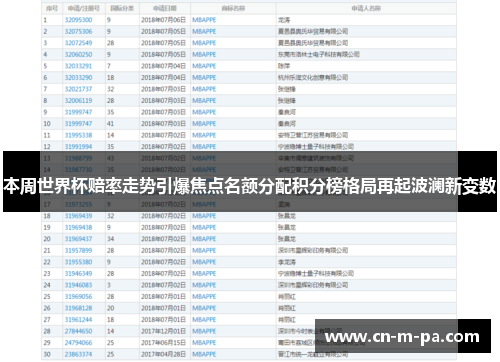500x362 pixels.
Task: Open application number 31946349
Action: click(x=78, y=274)
